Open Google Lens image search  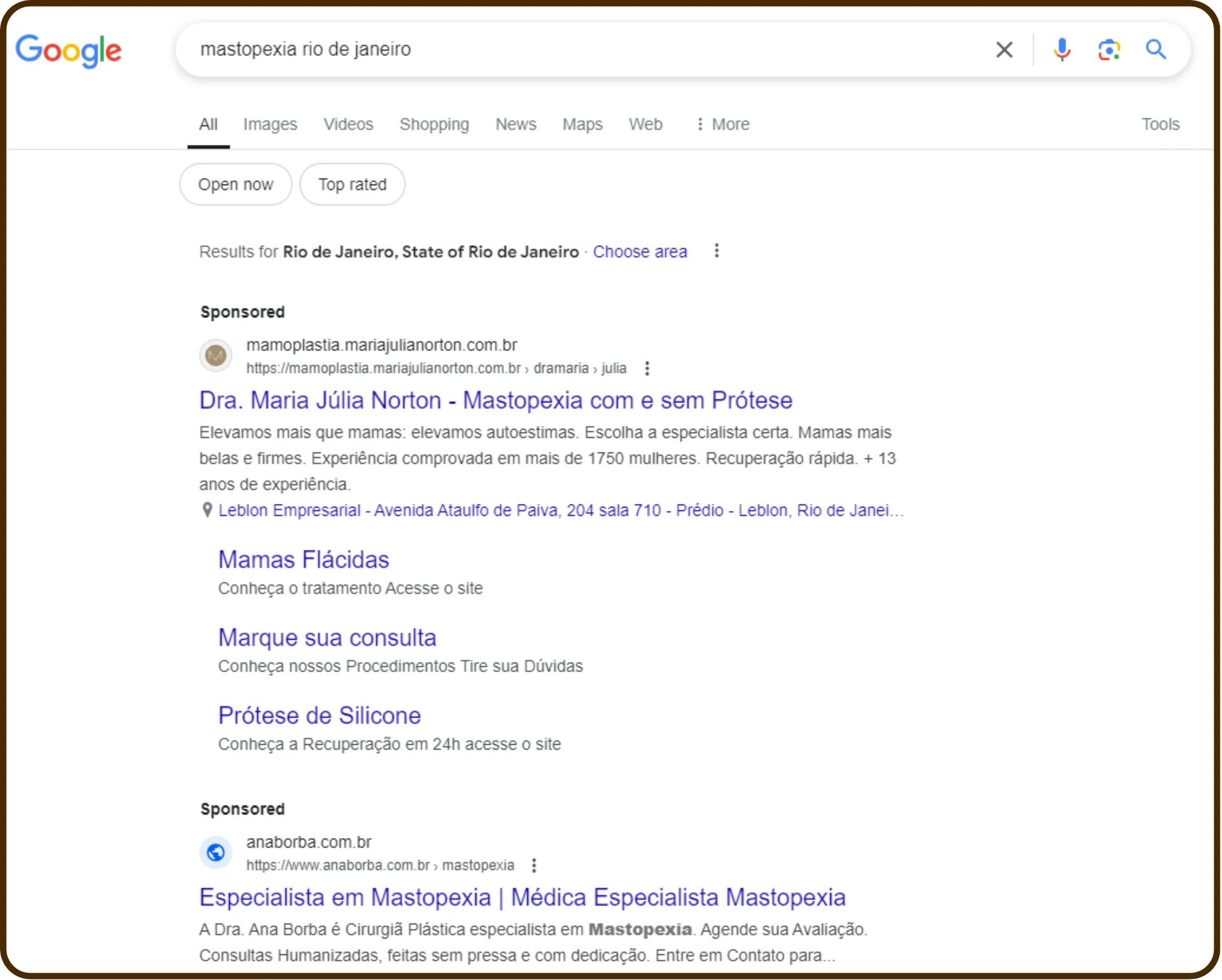click(x=1109, y=49)
